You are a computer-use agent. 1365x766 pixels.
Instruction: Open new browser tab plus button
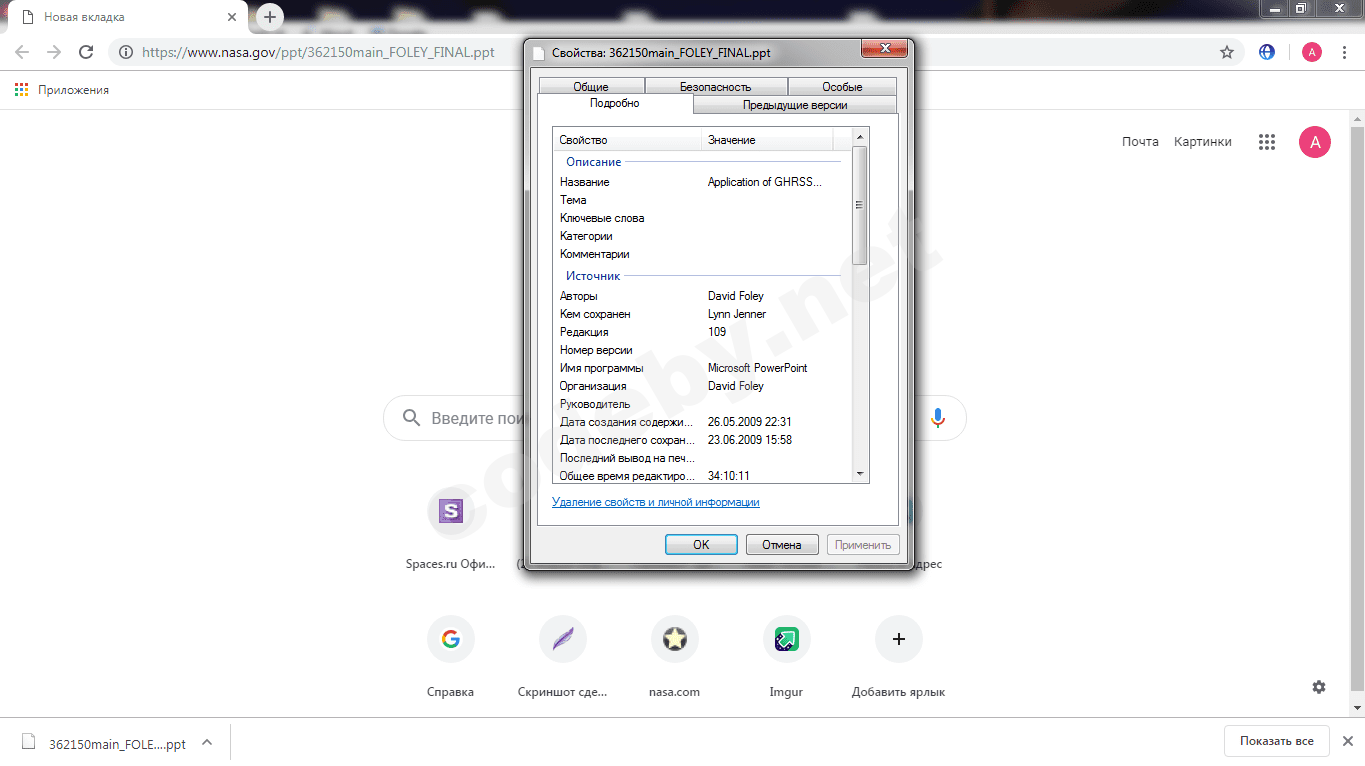point(270,17)
